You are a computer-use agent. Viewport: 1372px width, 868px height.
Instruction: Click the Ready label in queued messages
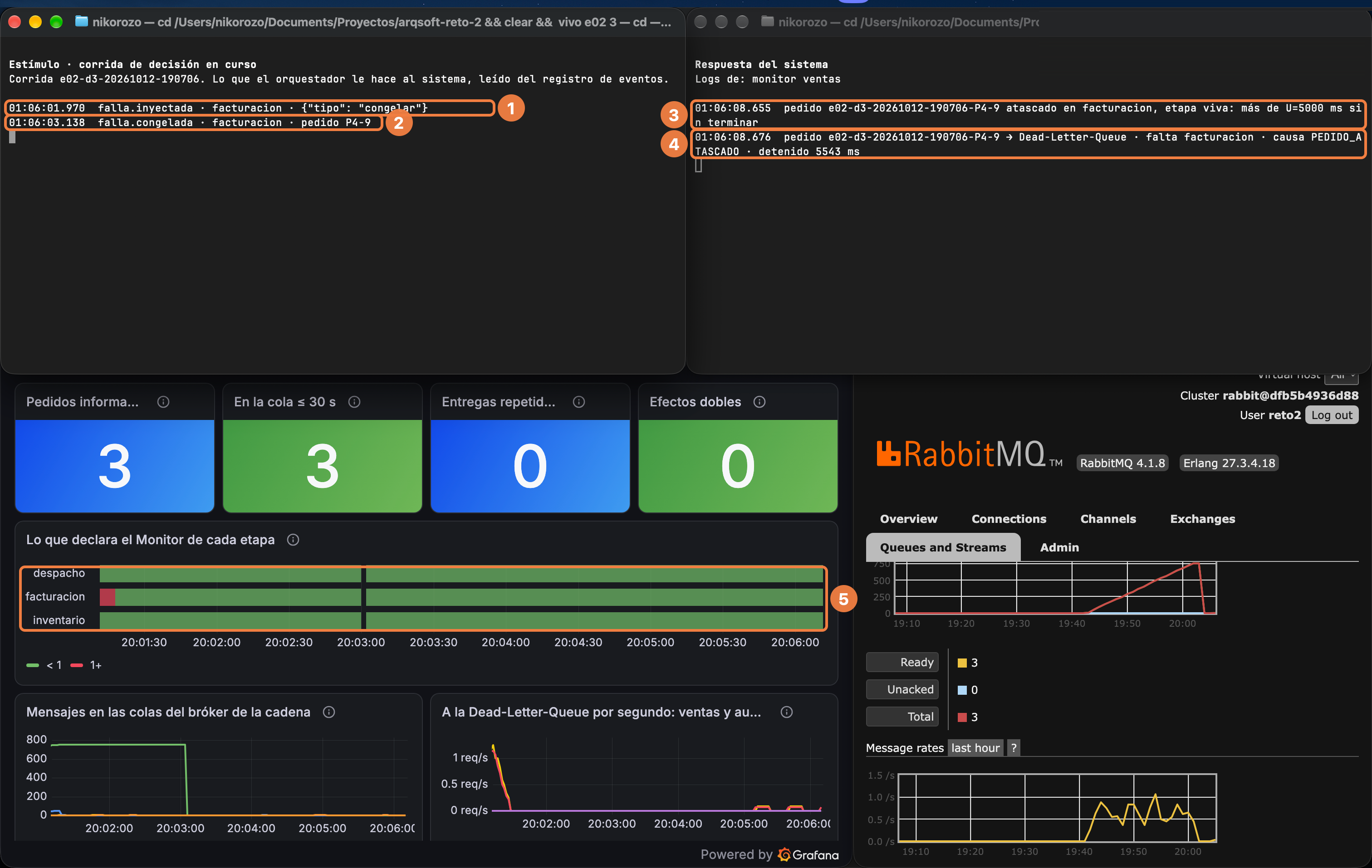(902, 663)
